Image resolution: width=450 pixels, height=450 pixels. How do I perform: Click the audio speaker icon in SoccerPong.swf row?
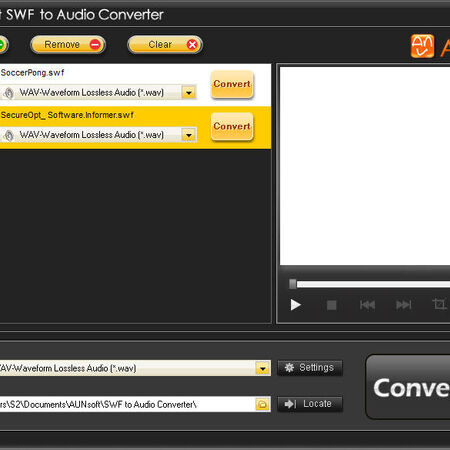pyautogui.click(x=9, y=93)
